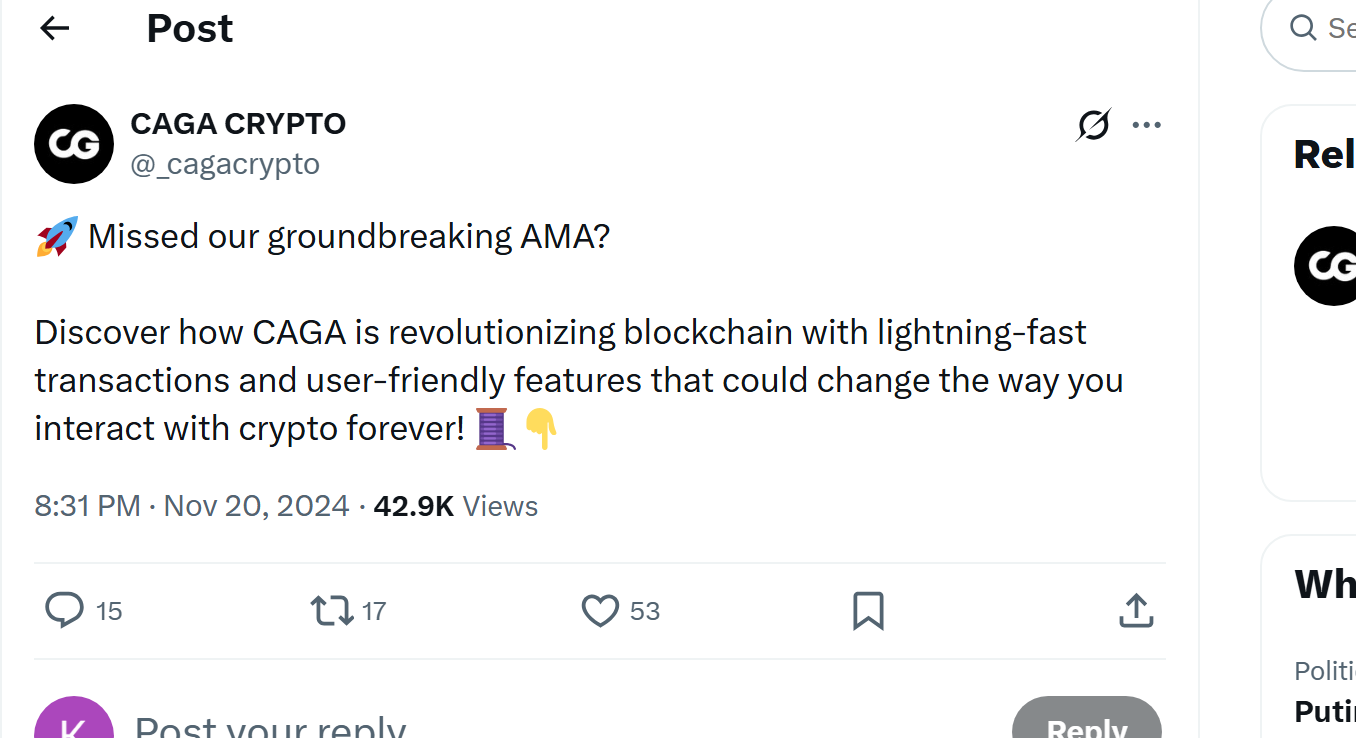
Task: Click the Post your reply input field
Action: pos(270,723)
